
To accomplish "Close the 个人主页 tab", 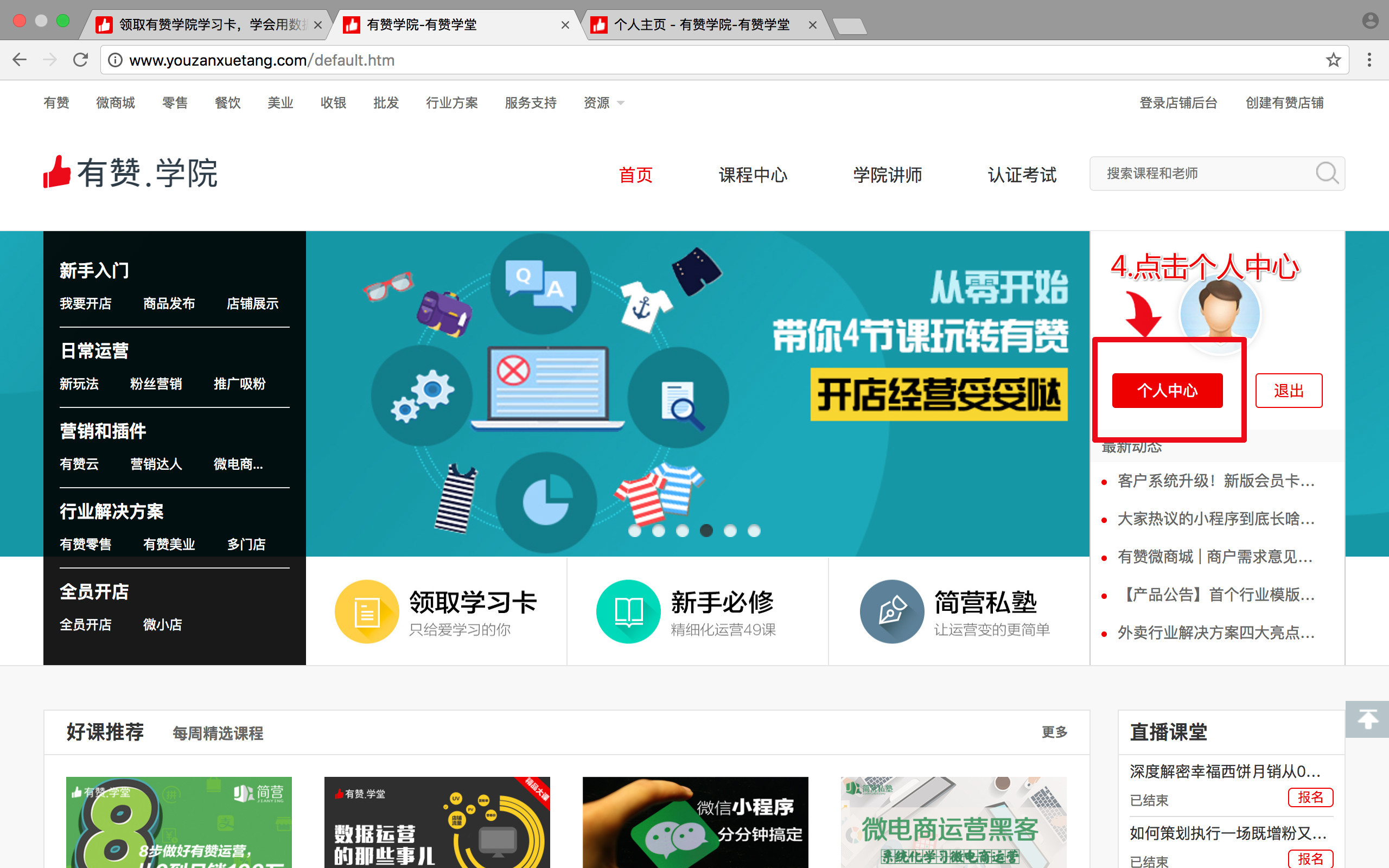I will 813,25.
